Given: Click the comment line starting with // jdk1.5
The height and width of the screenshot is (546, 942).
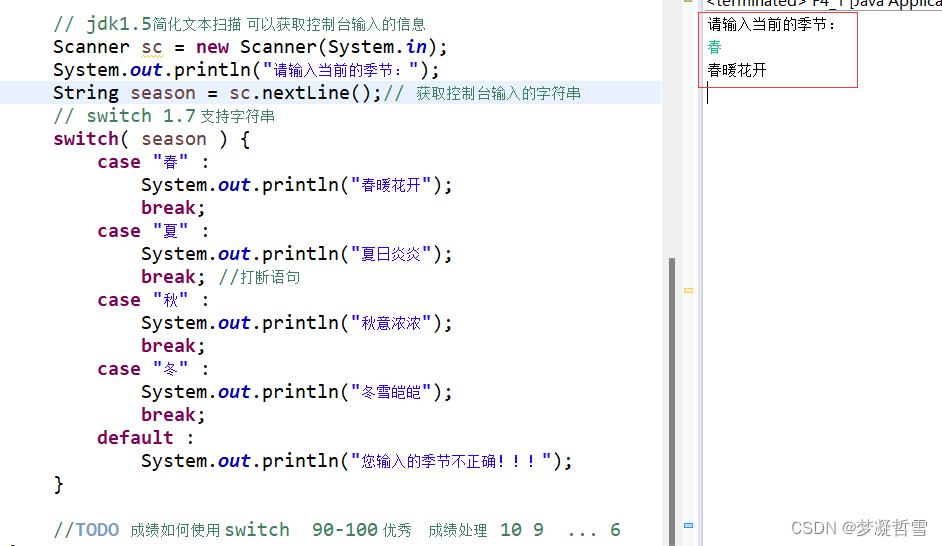Looking at the screenshot, I should coord(239,24).
